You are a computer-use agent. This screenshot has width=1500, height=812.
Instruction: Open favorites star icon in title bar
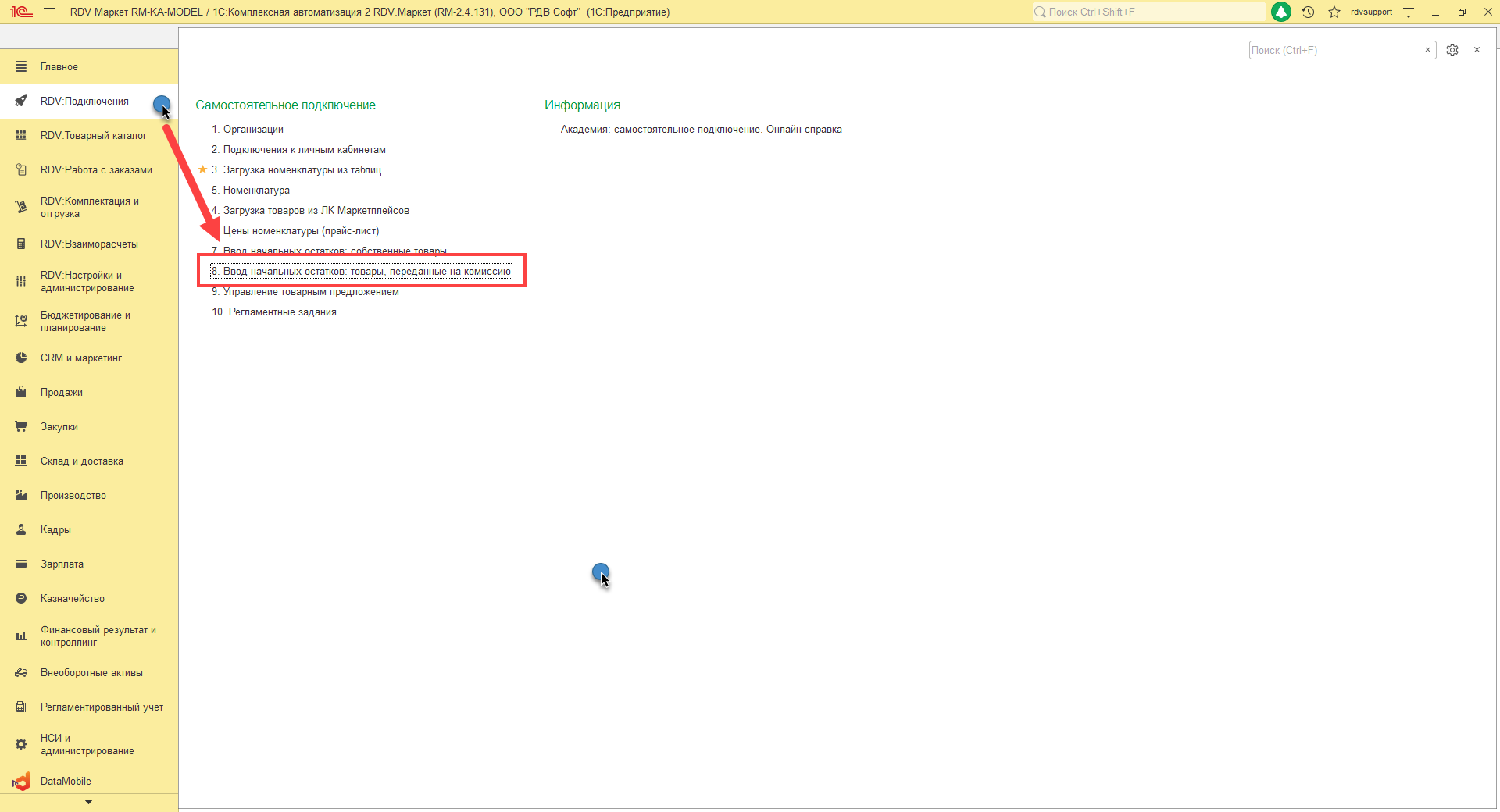tap(1334, 12)
